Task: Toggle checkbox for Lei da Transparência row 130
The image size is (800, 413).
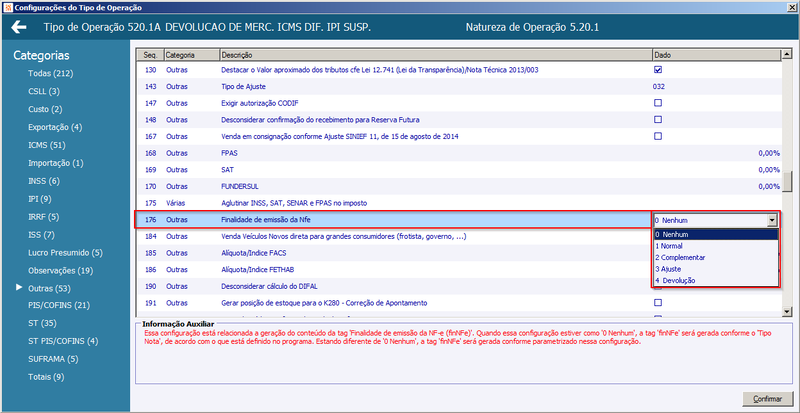Action: [658, 69]
